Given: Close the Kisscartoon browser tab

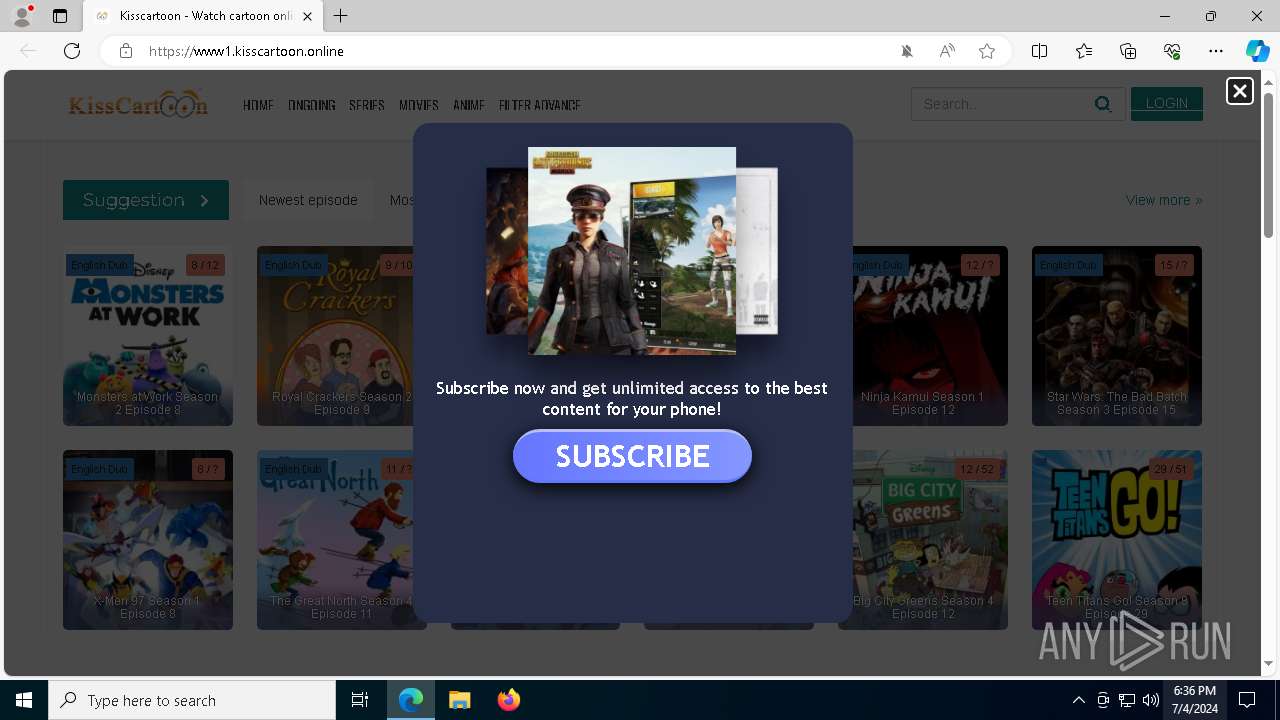Looking at the screenshot, I should 307,16.
